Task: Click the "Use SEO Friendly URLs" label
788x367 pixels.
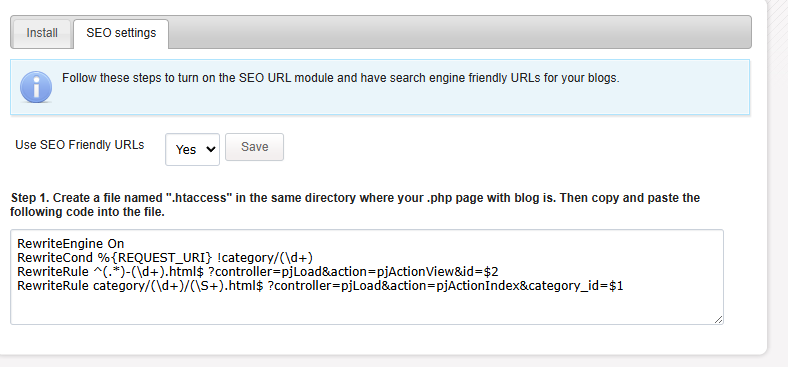Action: tap(79, 145)
